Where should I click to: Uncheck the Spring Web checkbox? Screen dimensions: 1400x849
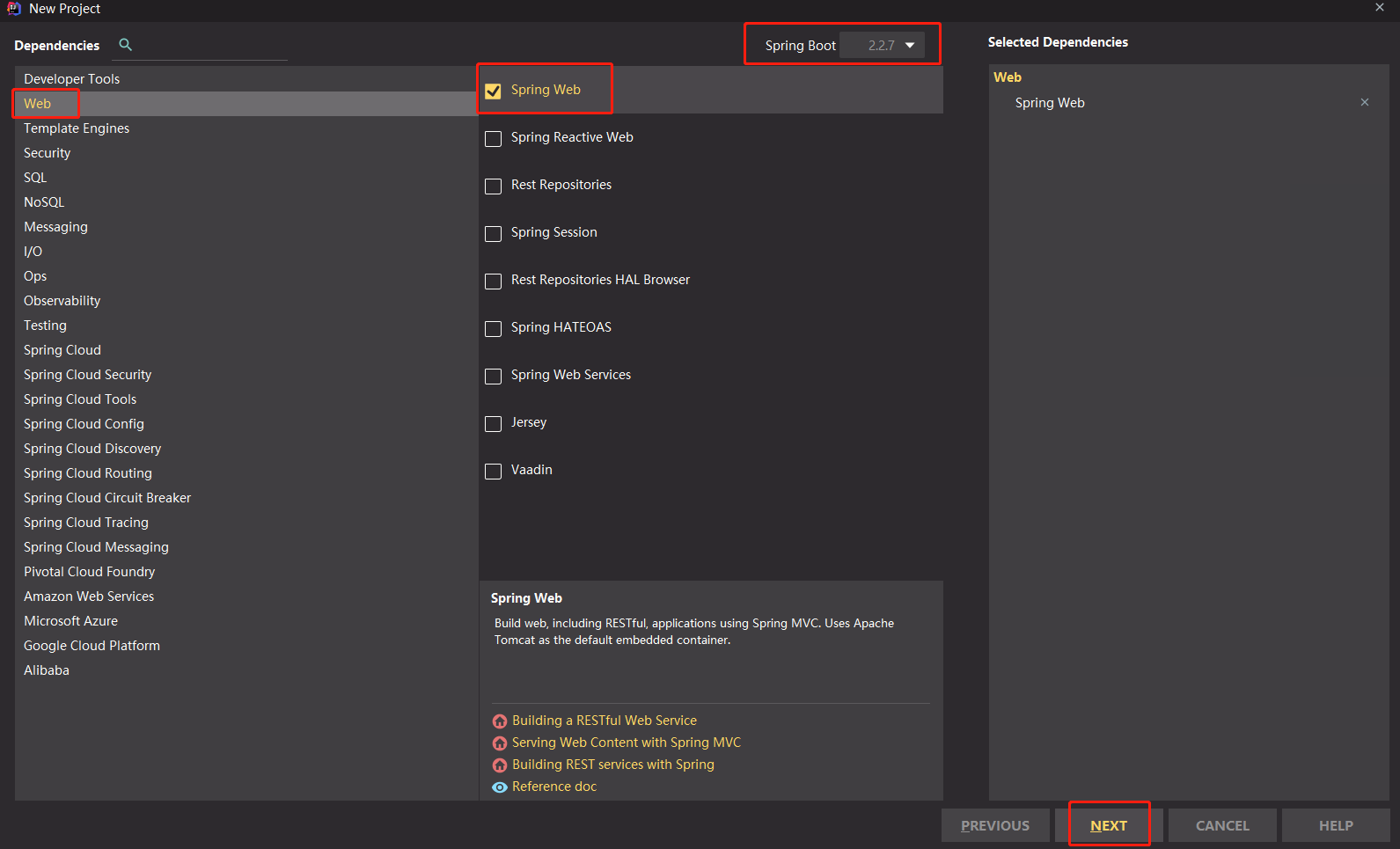(494, 91)
